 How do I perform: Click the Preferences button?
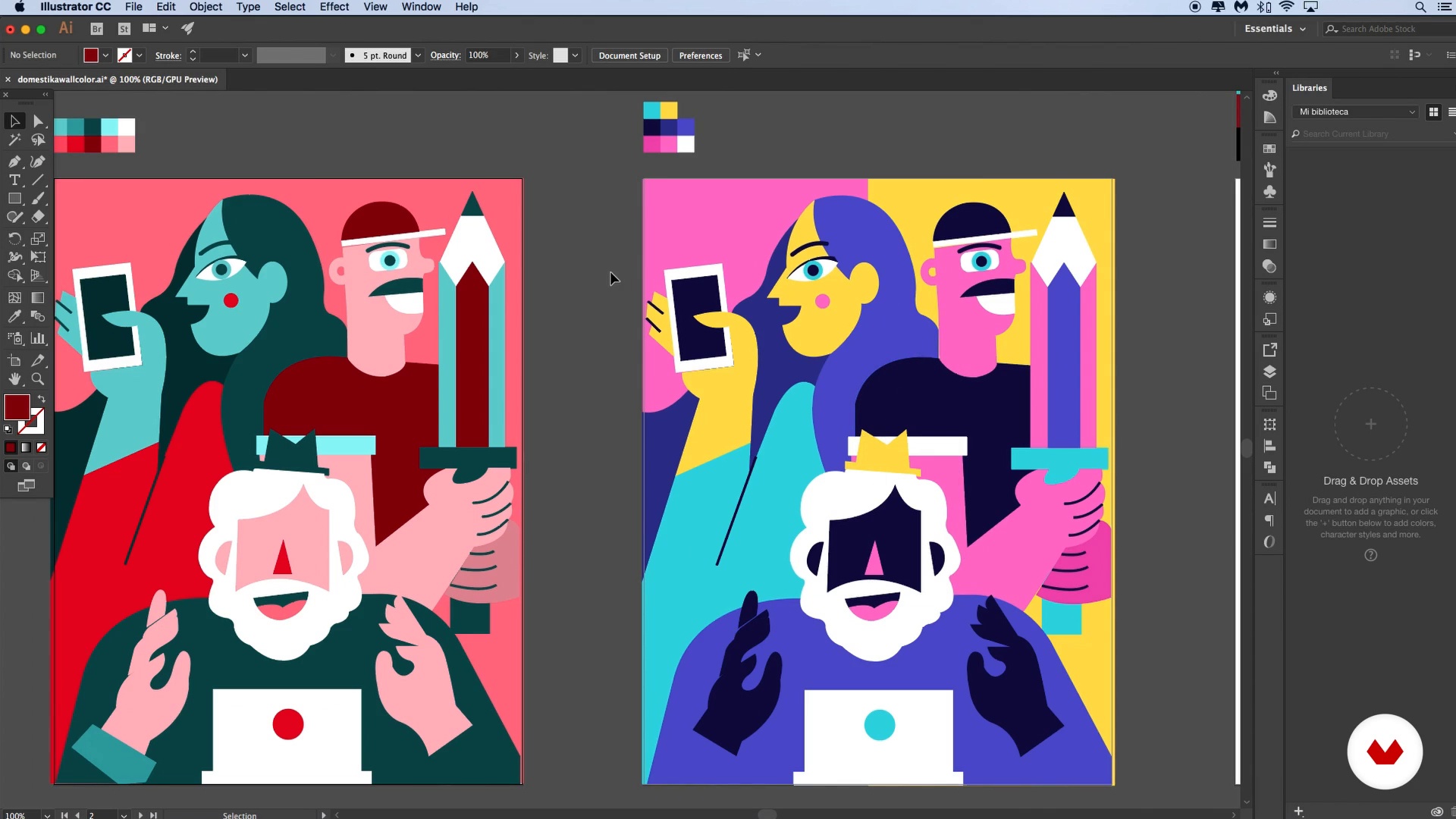coord(700,55)
